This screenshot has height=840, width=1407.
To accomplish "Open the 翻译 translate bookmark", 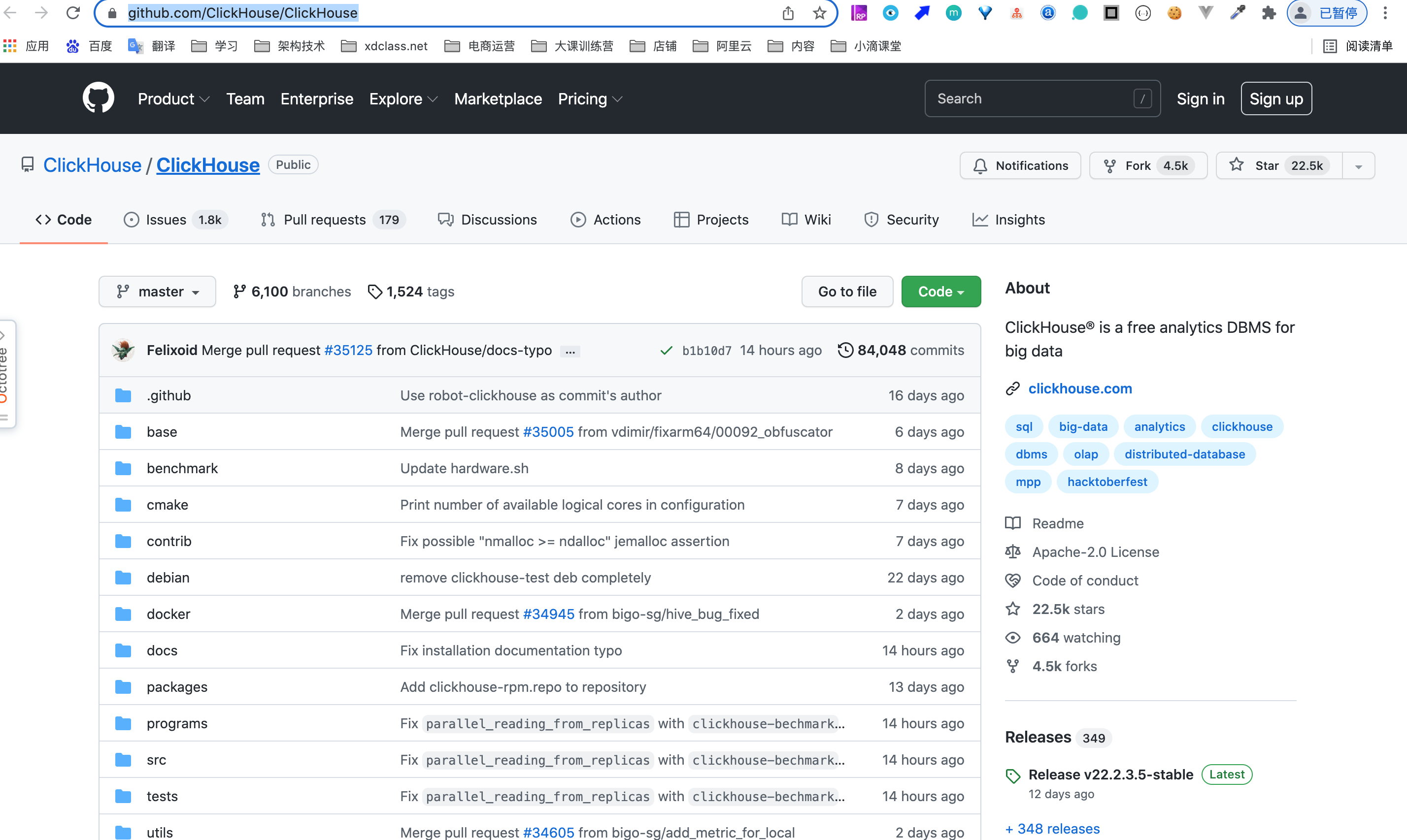I will click(151, 46).
